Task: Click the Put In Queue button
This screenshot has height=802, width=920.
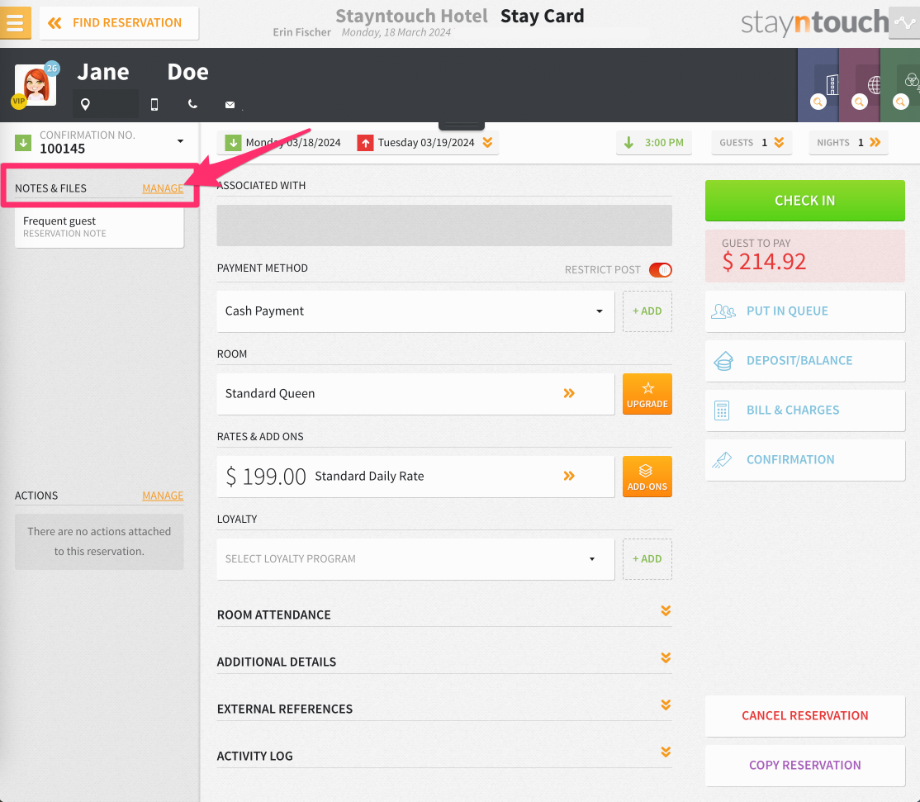Action: click(805, 311)
